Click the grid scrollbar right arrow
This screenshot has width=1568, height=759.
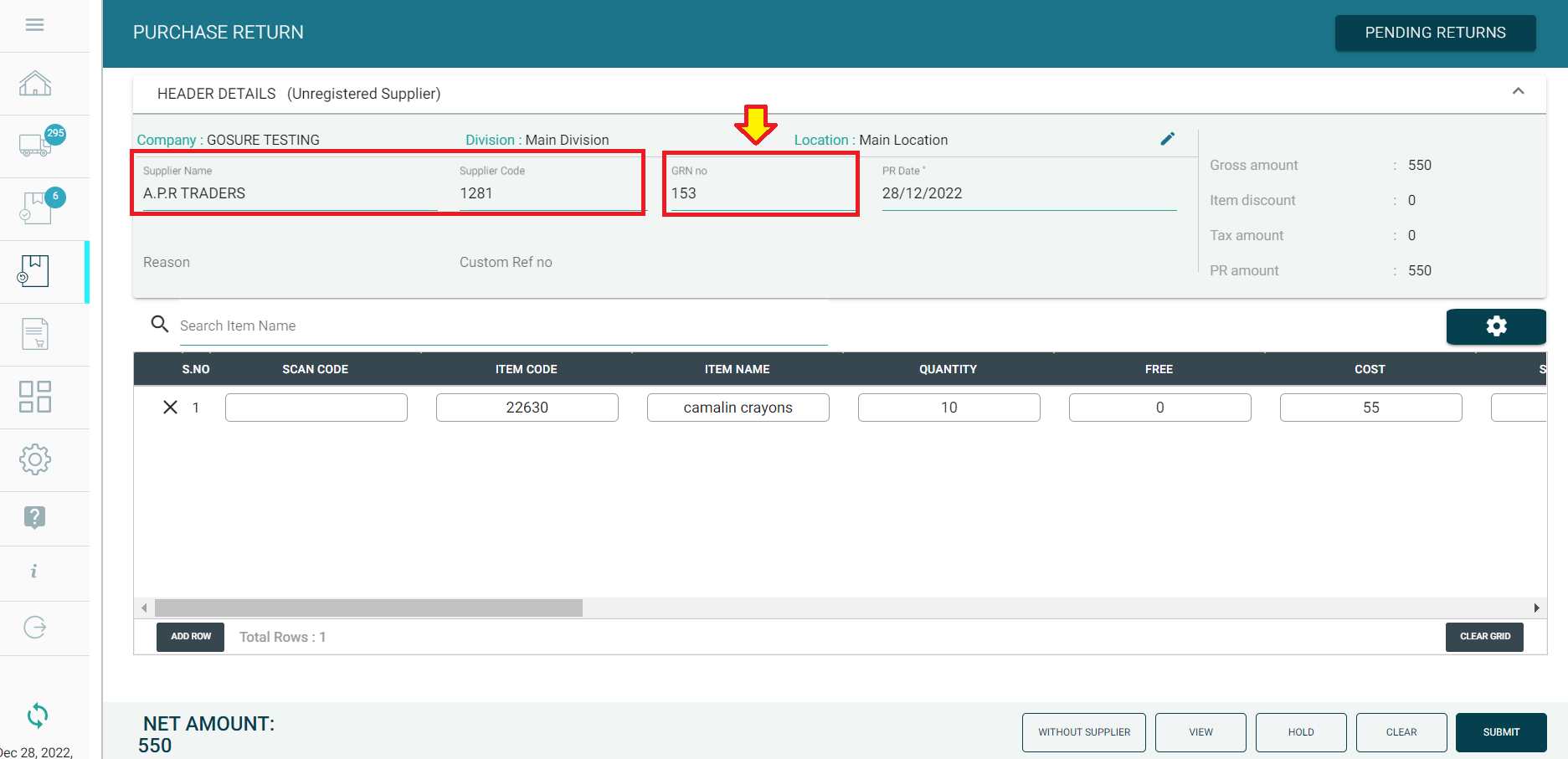pos(1536,608)
